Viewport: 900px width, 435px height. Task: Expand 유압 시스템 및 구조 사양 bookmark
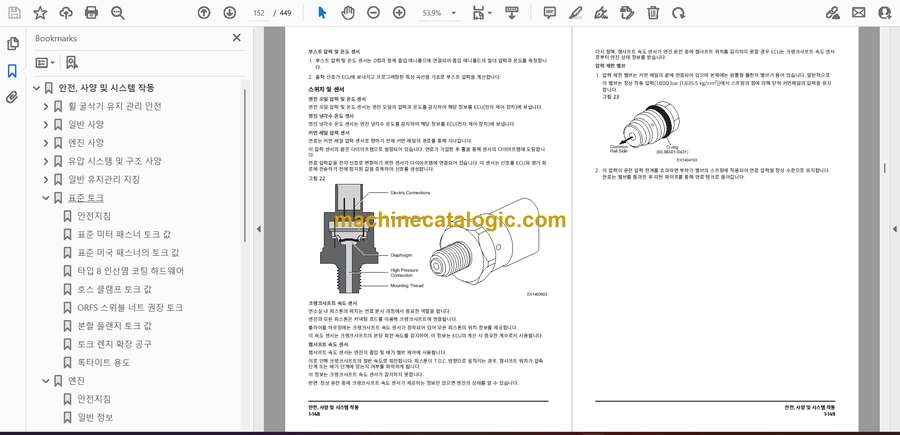click(x=46, y=161)
